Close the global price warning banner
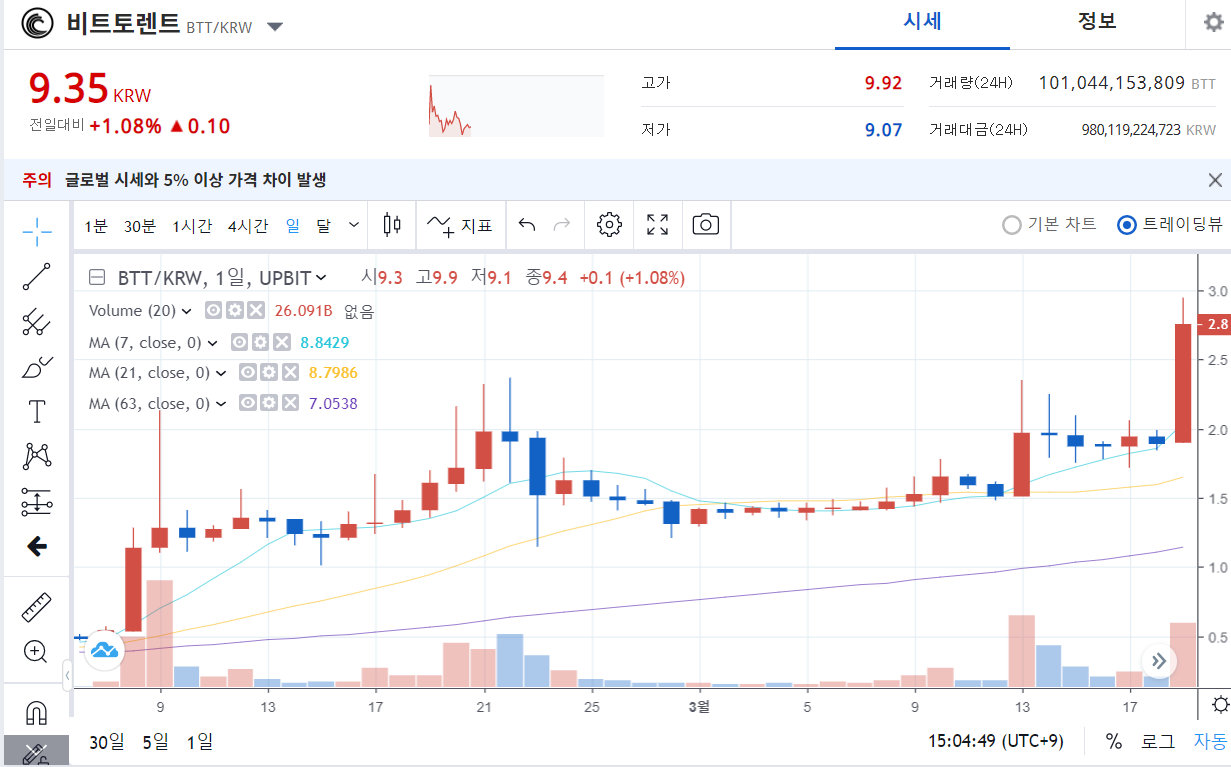 tap(1215, 180)
